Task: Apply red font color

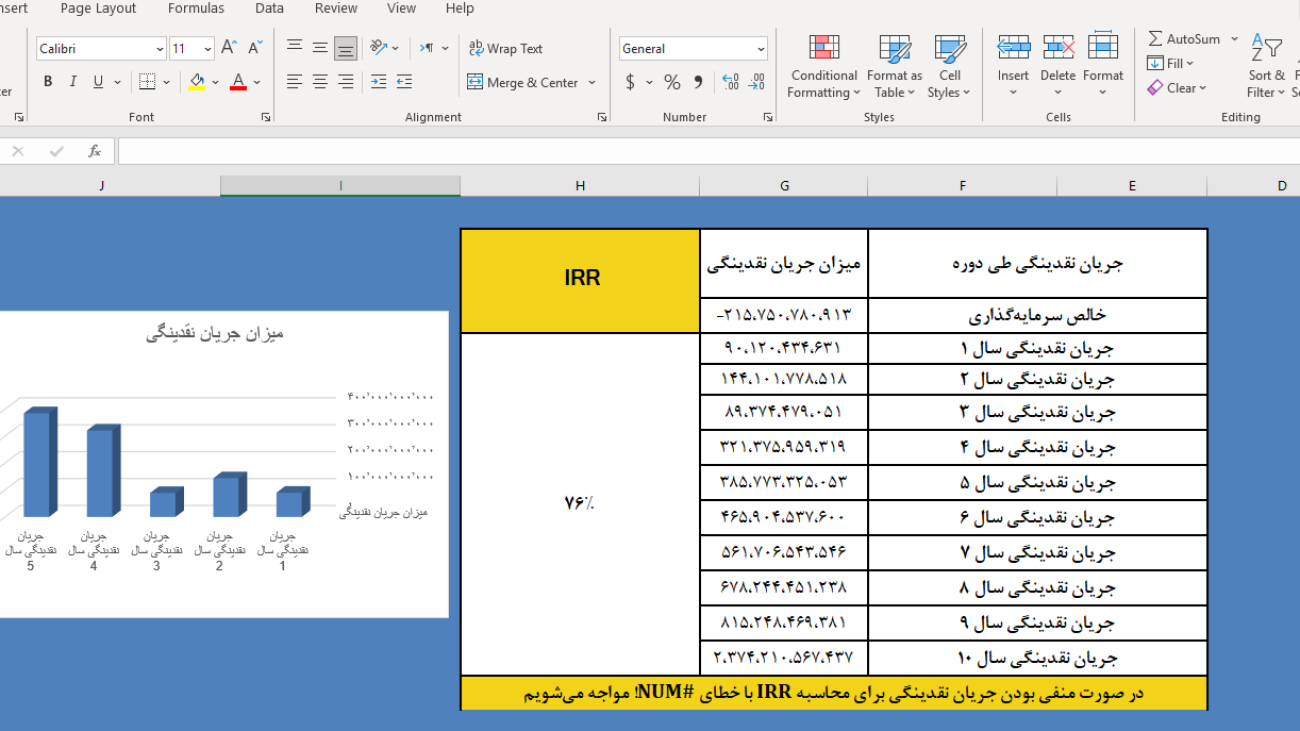Action: tap(238, 82)
